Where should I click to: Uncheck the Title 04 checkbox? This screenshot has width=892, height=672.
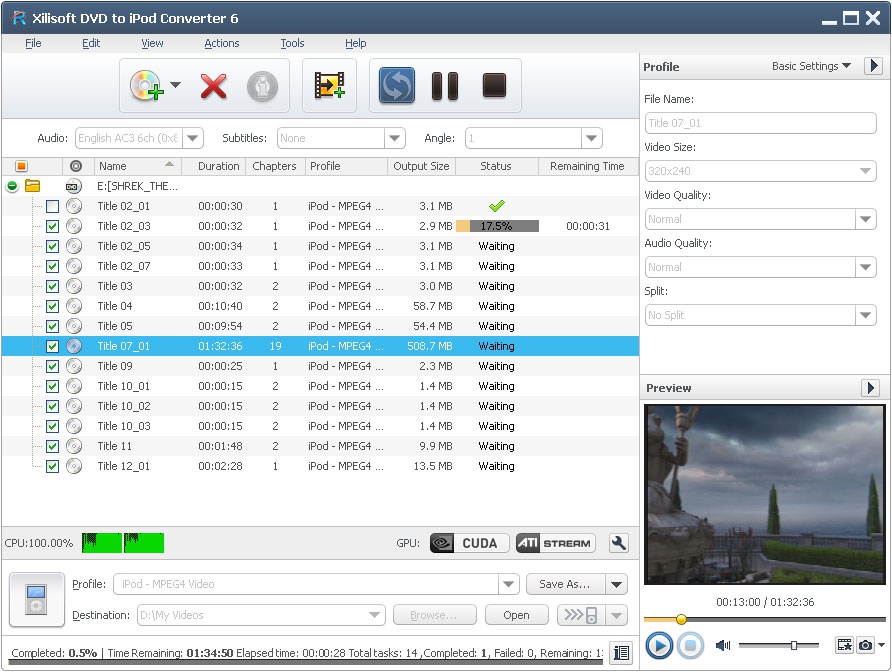(x=52, y=306)
